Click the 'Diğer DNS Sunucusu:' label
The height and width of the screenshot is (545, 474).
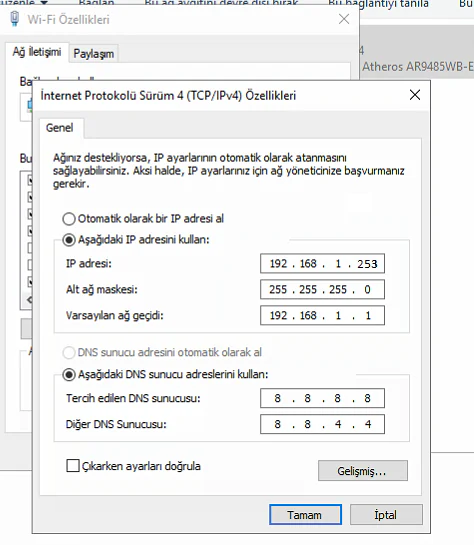(116, 424)
